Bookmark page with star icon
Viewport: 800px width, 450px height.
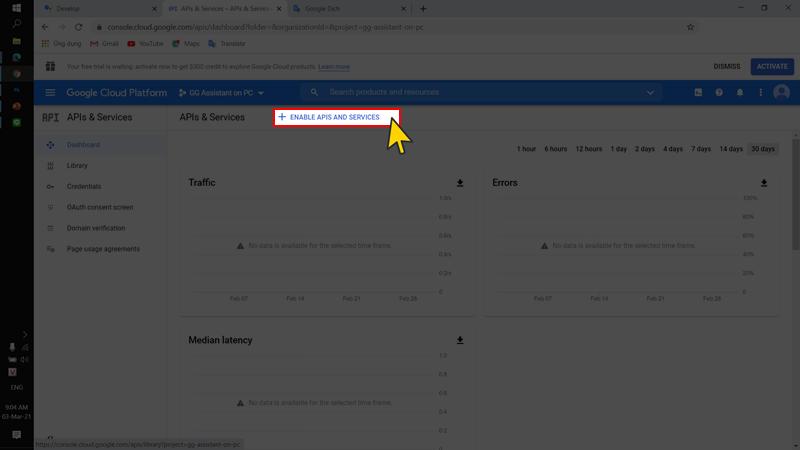coord(690,27)
